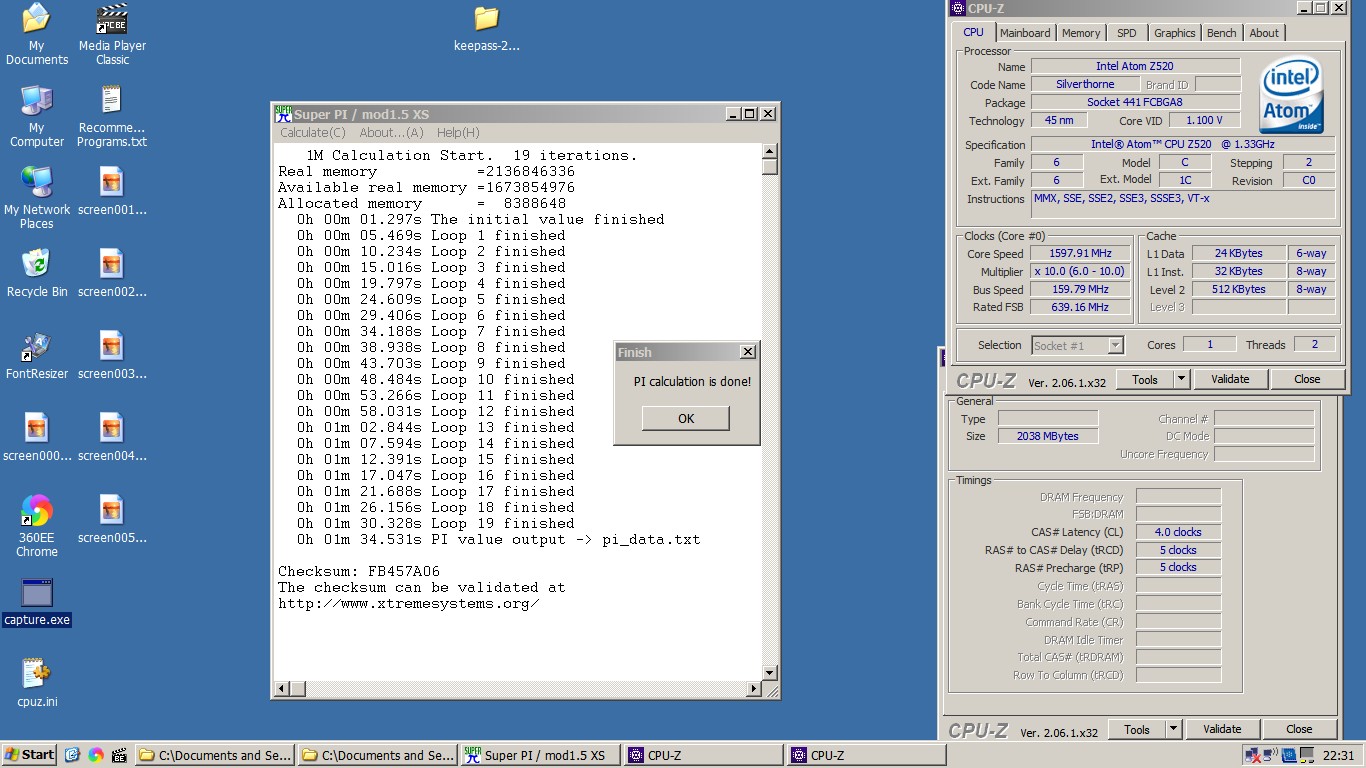Close the Finish dialog with X
The height and width of the screenshot is (768, 1366).
click(x=747, y=352)
